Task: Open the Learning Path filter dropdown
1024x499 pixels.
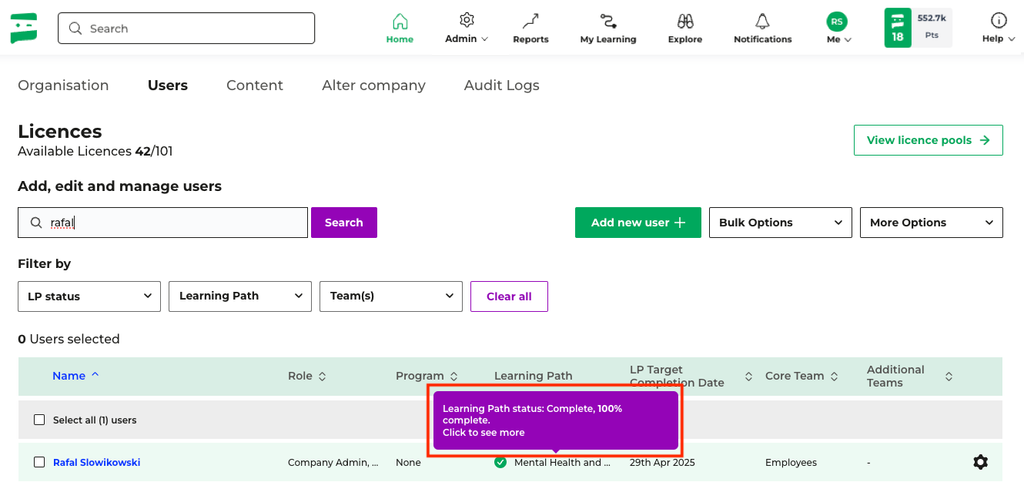Action: (x=240, y=296)
